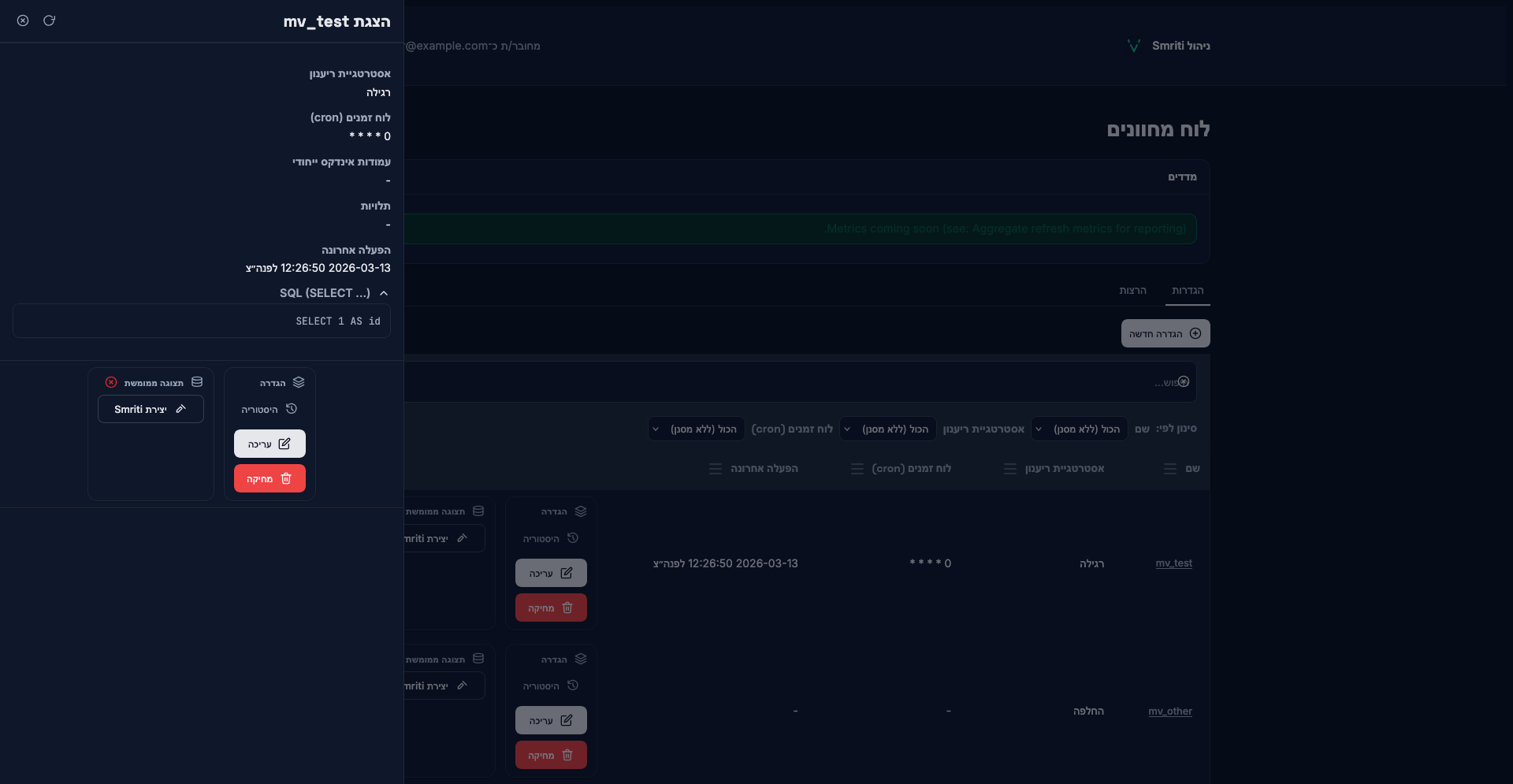1513x784 pixels.
Task: Click the red x status icon in drawer
Action: (111, 382)
